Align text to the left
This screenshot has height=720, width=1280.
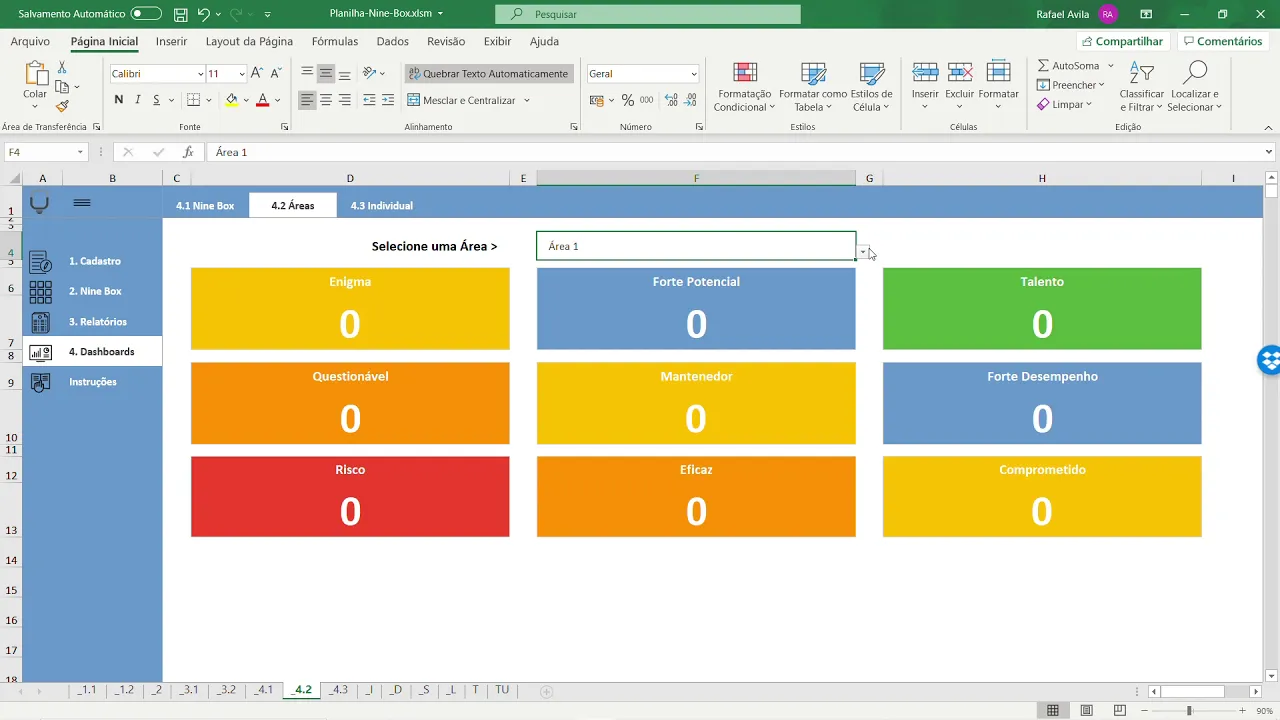click(x=307, y=100)
